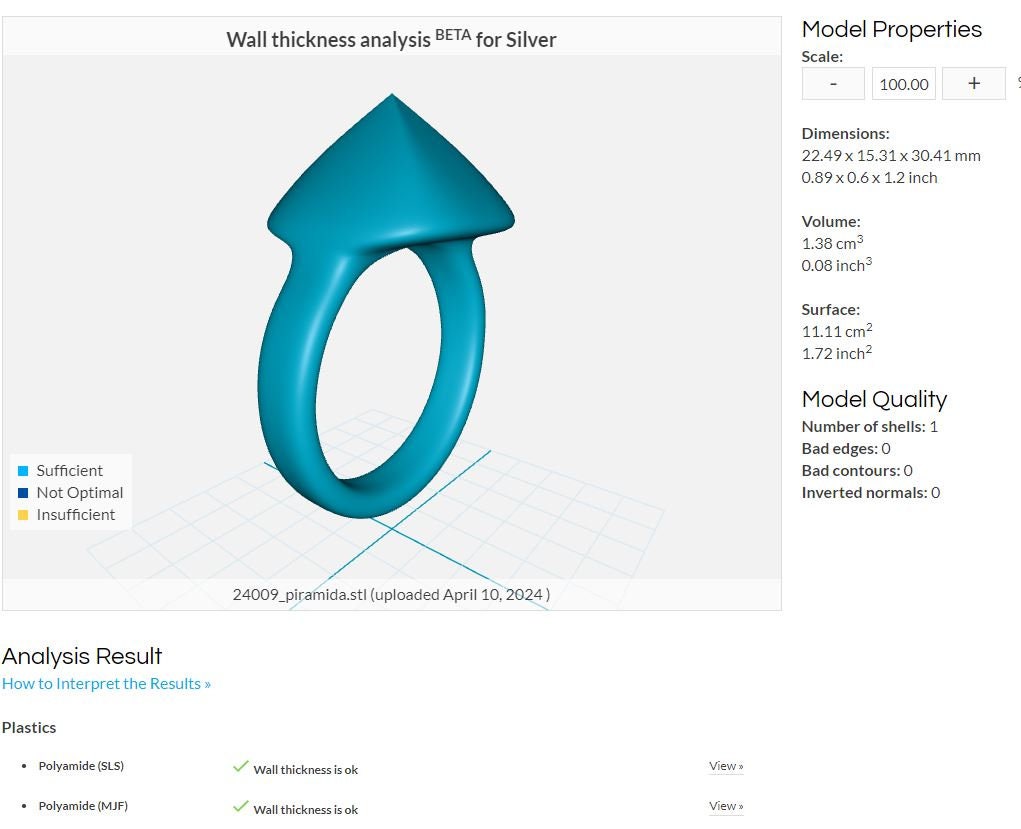Viewport: 1021px width, 829px height.
Task: Click the Wall thickness analysis title
Action: pos(391,39)
